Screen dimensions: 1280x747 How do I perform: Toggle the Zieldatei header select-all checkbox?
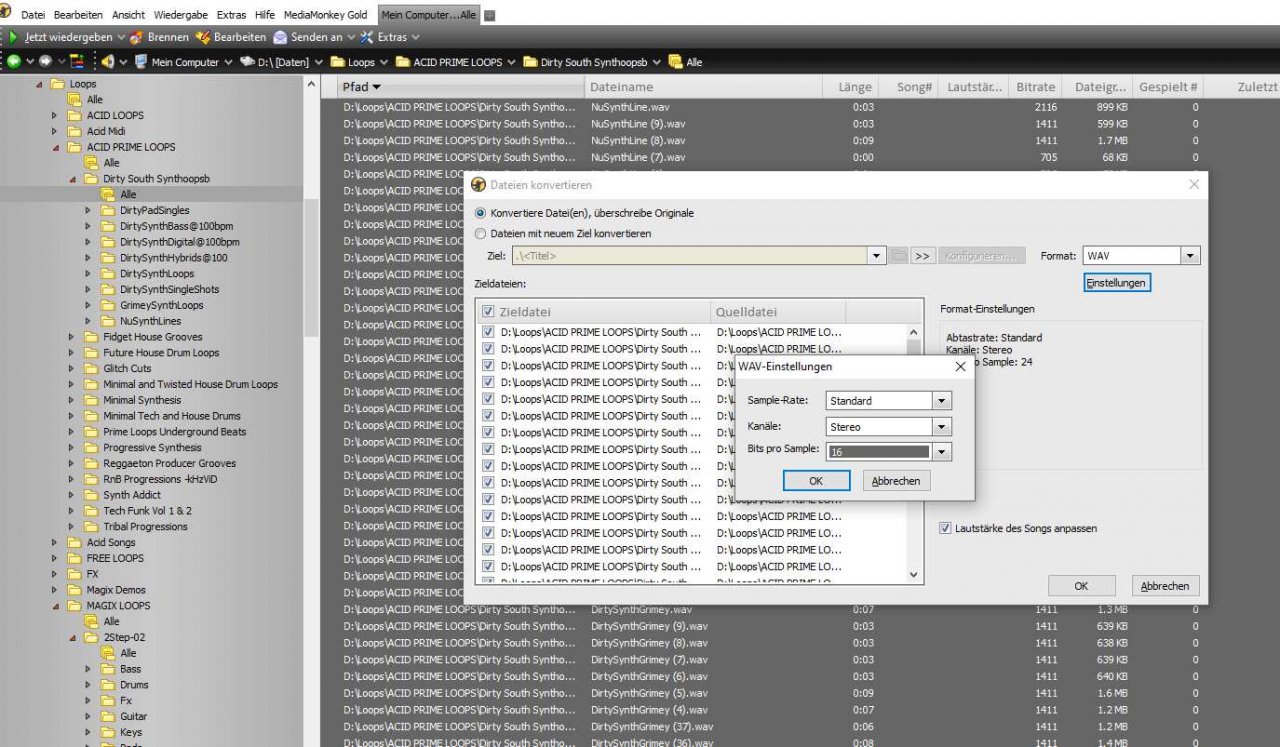[488, 312]
